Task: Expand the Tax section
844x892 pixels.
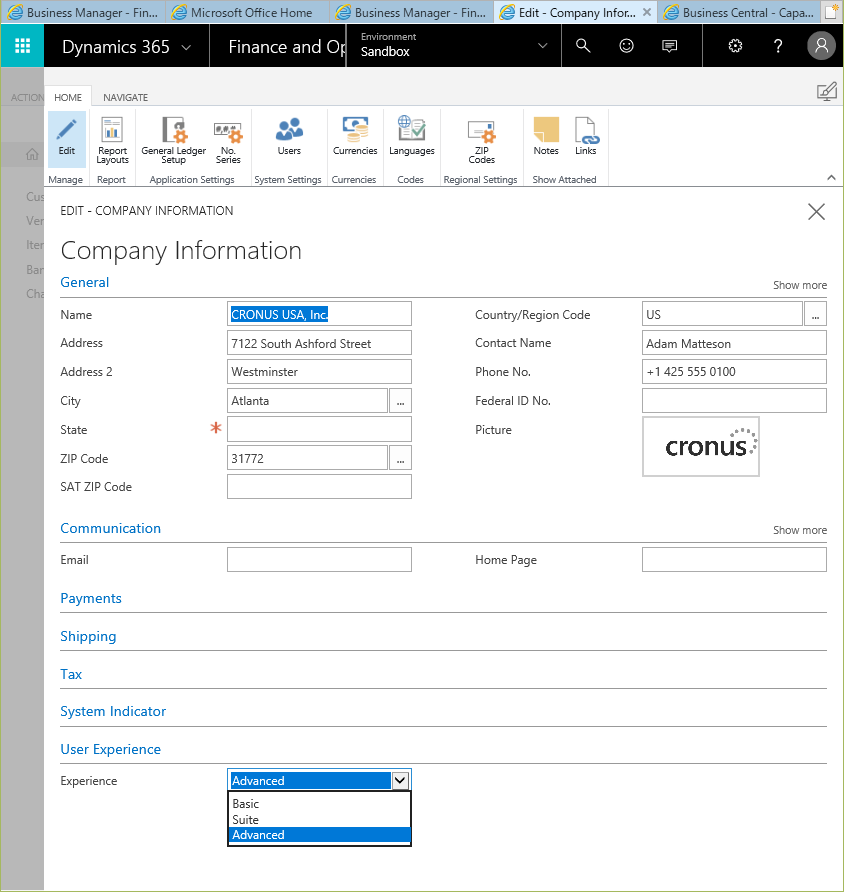Action: [71, 674]
